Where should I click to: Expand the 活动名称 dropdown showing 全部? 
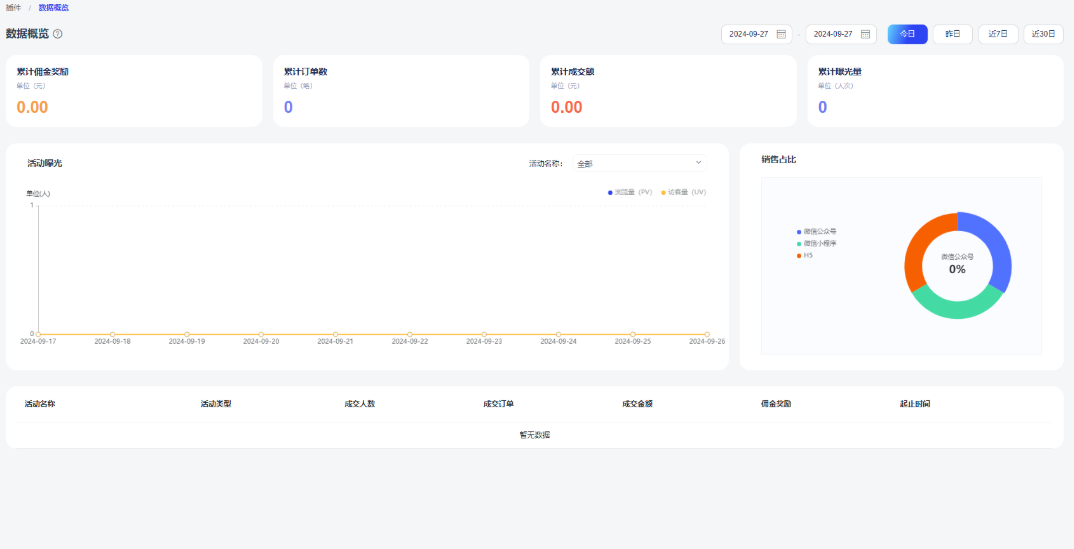pyautogui.click(x=639, y=163)
